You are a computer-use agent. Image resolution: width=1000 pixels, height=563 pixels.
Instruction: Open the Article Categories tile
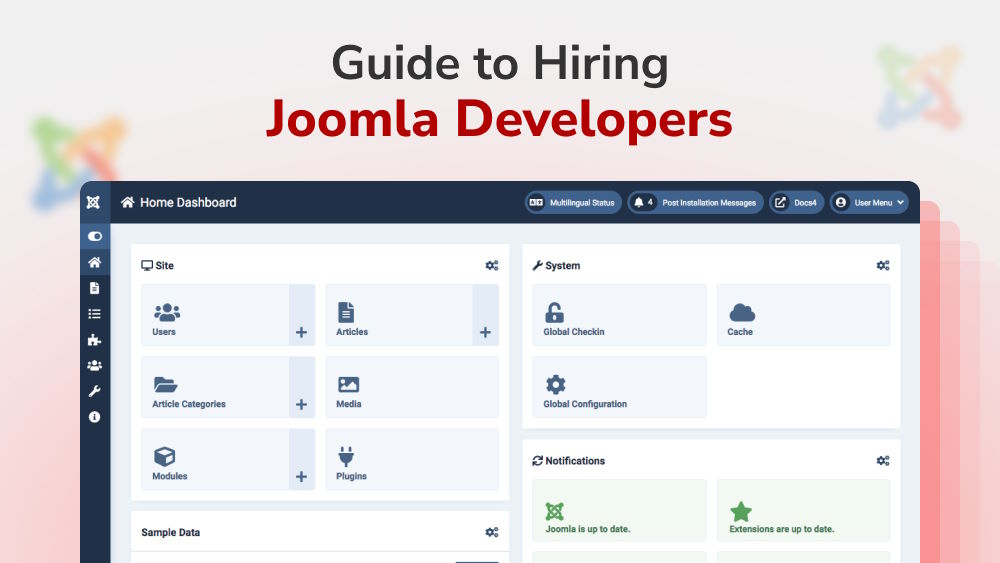215,387
